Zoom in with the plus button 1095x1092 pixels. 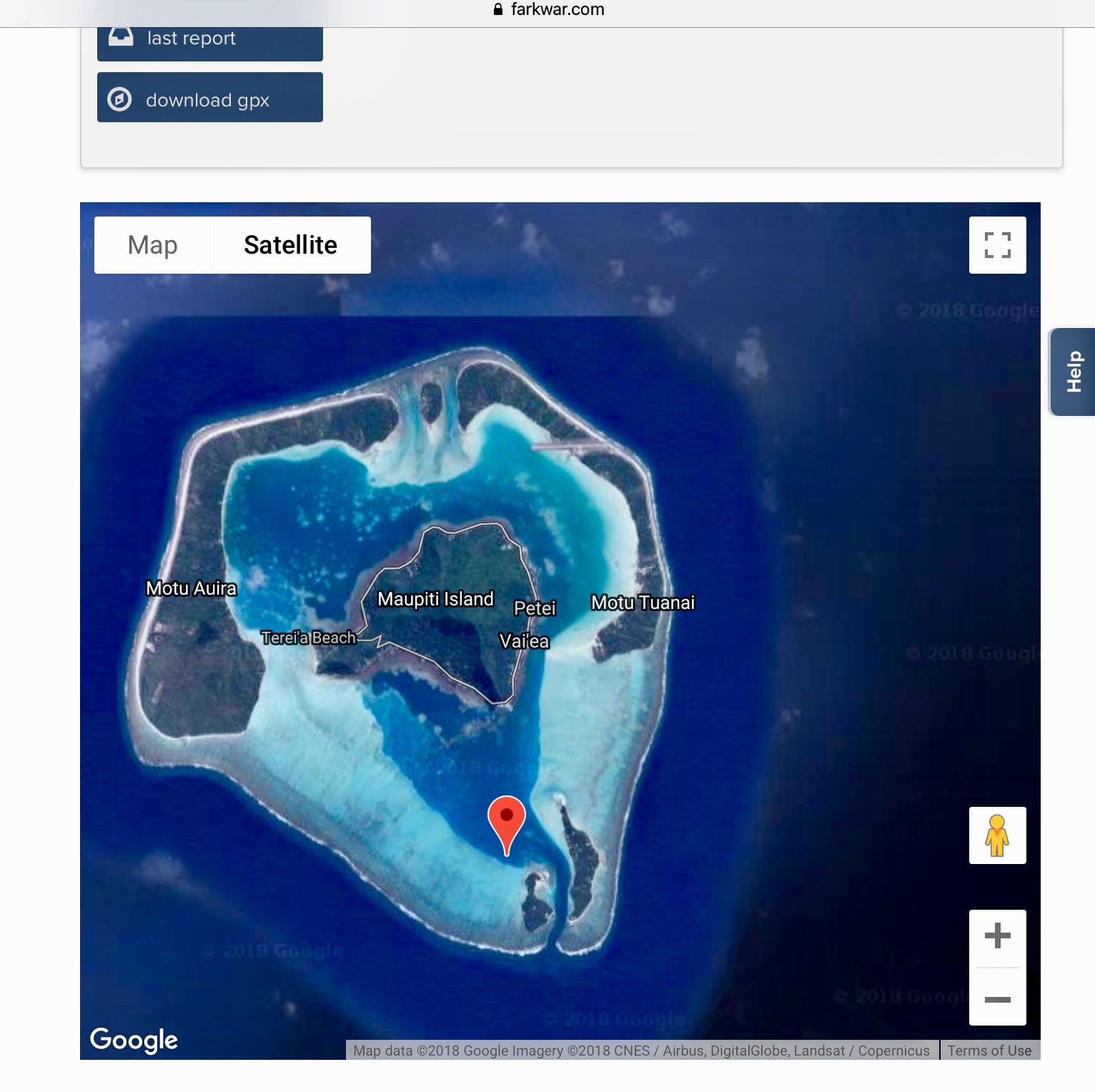[x=997, y=936]
